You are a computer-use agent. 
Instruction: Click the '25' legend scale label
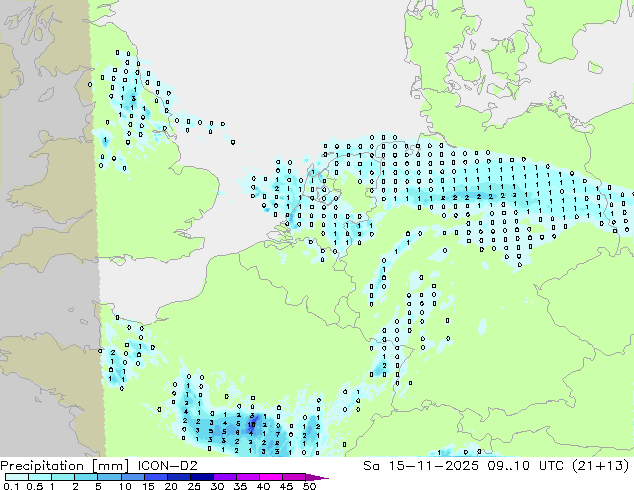click(x=194, y=486)
